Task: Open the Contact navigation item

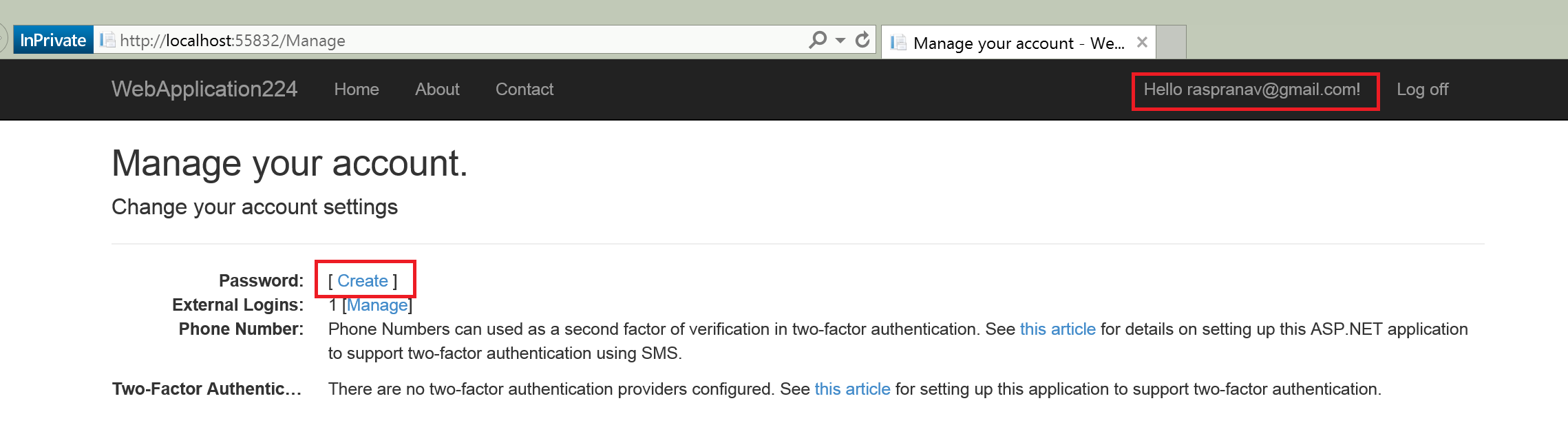Action: (525, 90)
